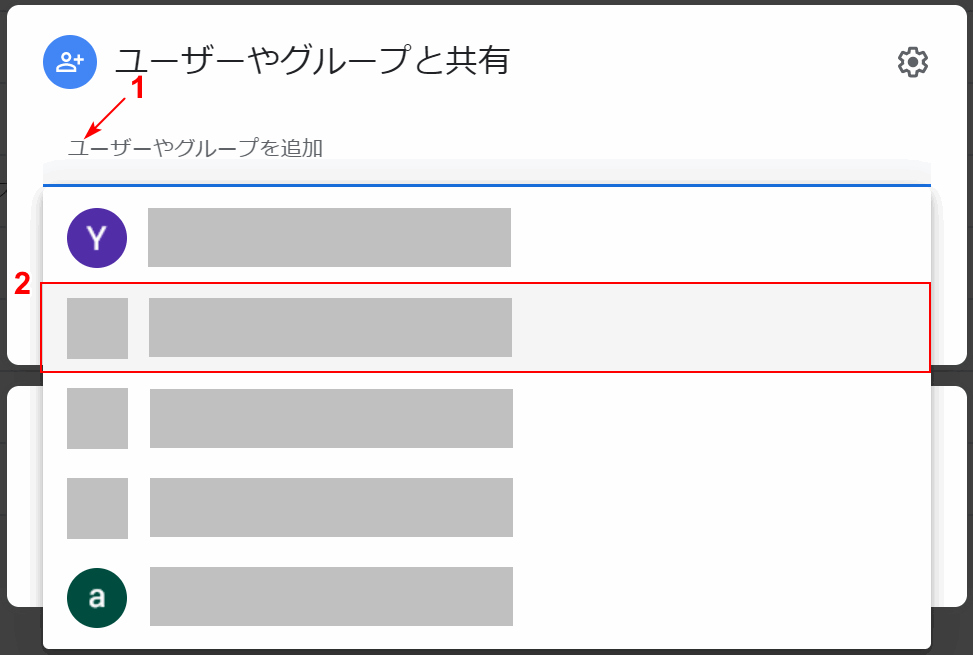Choose the redacted name in the highlighted row
This screenshot has width=973, height=655.
tap(330, 328)
